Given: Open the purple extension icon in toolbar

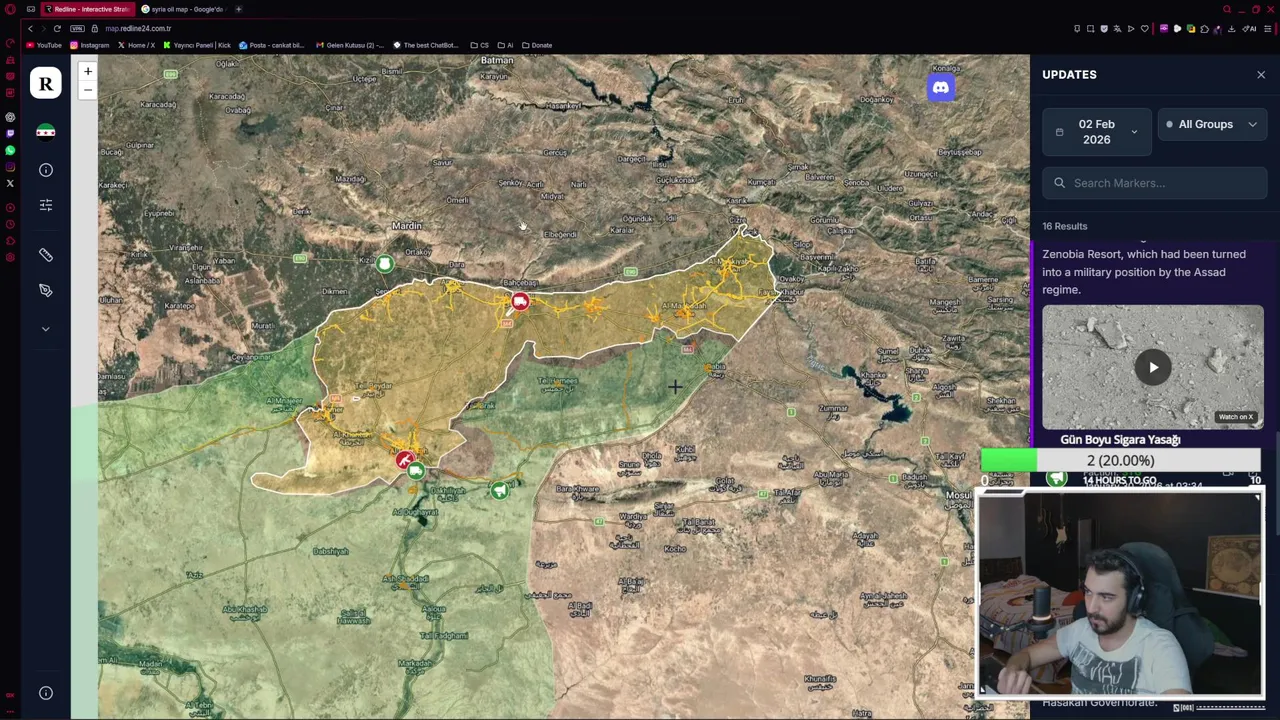Looking at the screenshot, I should point(1164,28).
